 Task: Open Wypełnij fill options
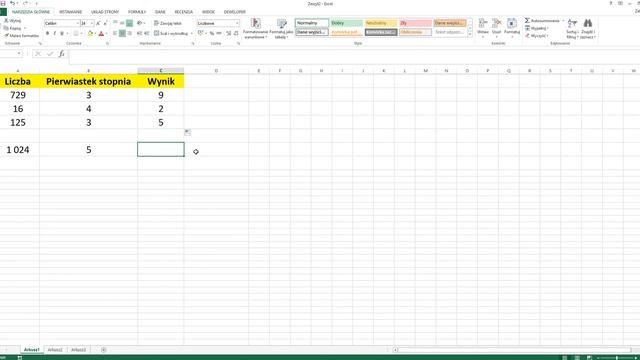click(x=536, y=28)
